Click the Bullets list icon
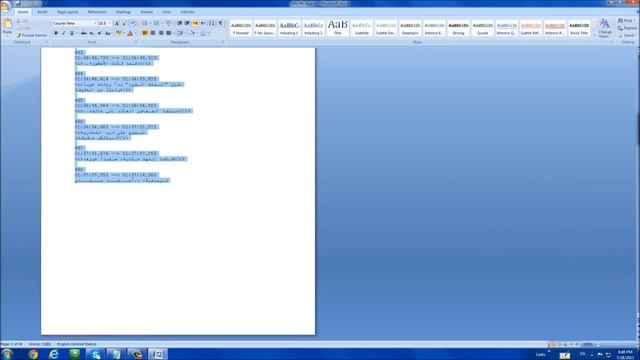The height and width of the screenshot is (360, 640). (x=146, y=23)
